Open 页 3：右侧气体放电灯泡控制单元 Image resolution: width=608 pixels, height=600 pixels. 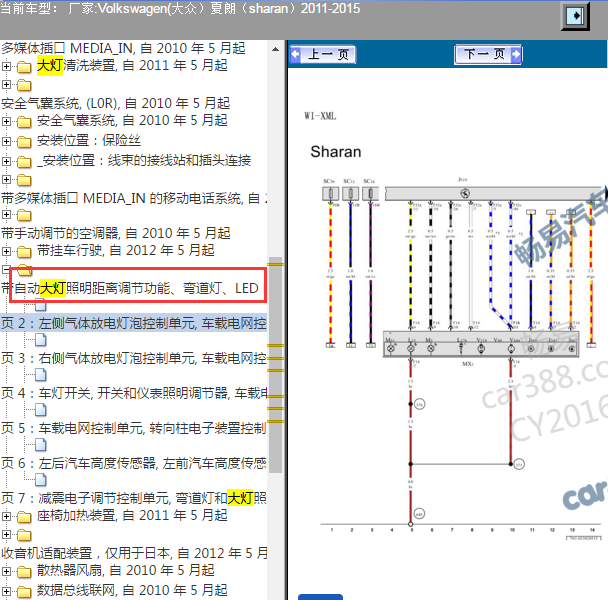(133, 358)
